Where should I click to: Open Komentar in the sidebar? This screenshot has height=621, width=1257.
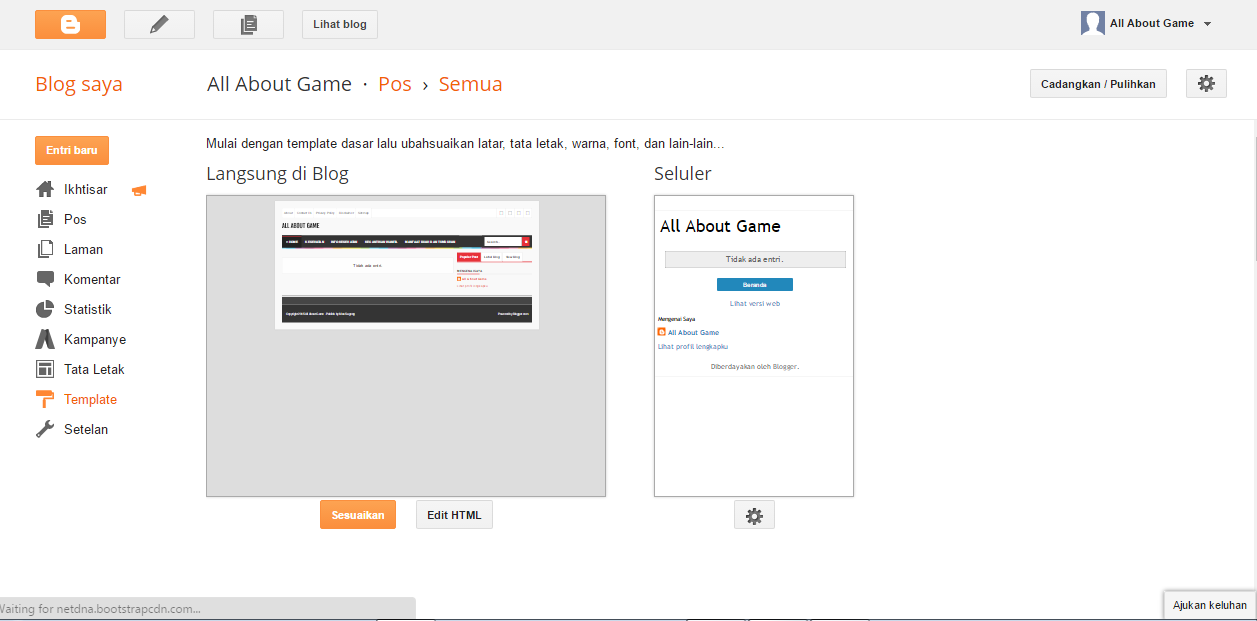(x=92, y=279)
